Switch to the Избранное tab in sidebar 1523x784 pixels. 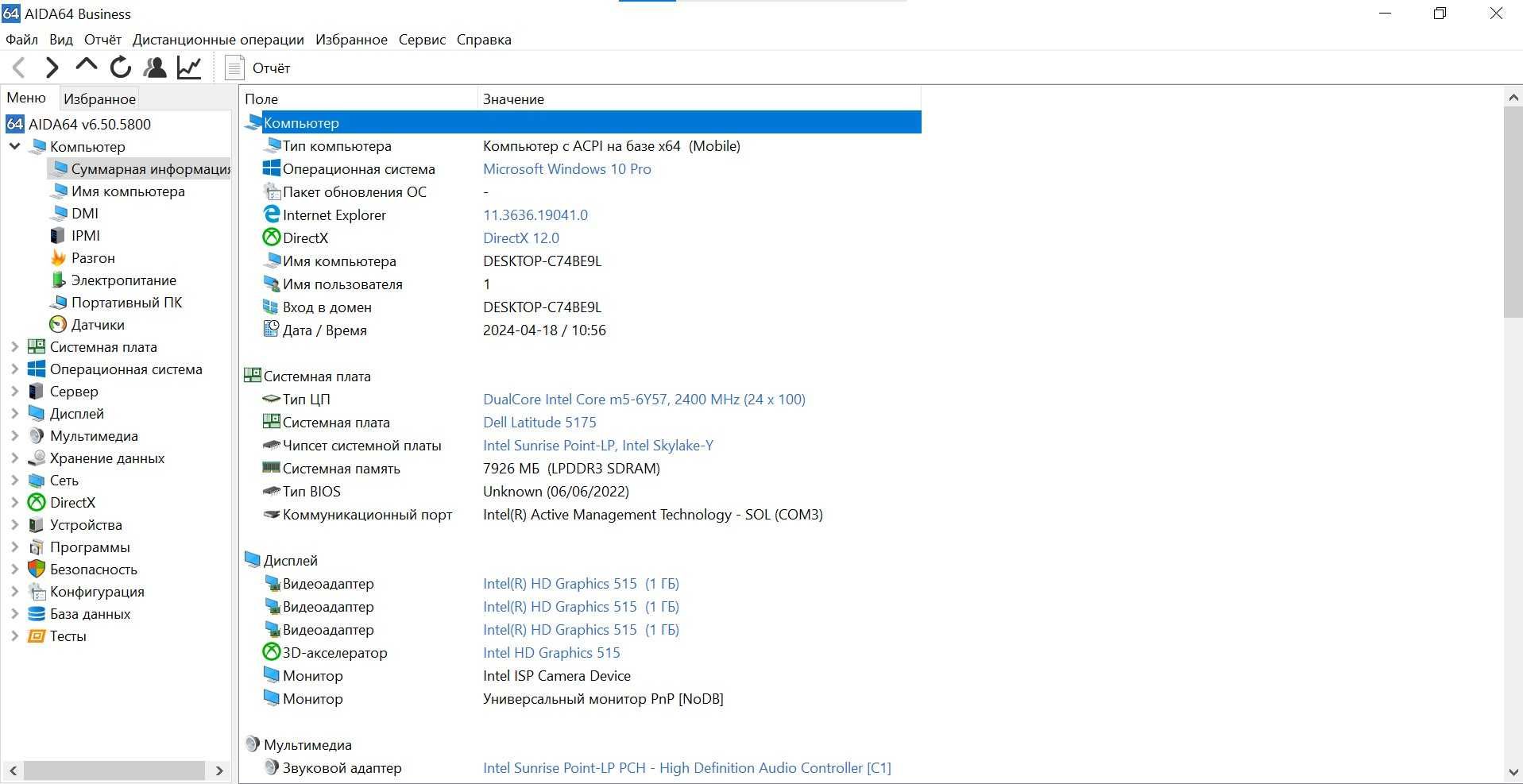click(99, 99)
